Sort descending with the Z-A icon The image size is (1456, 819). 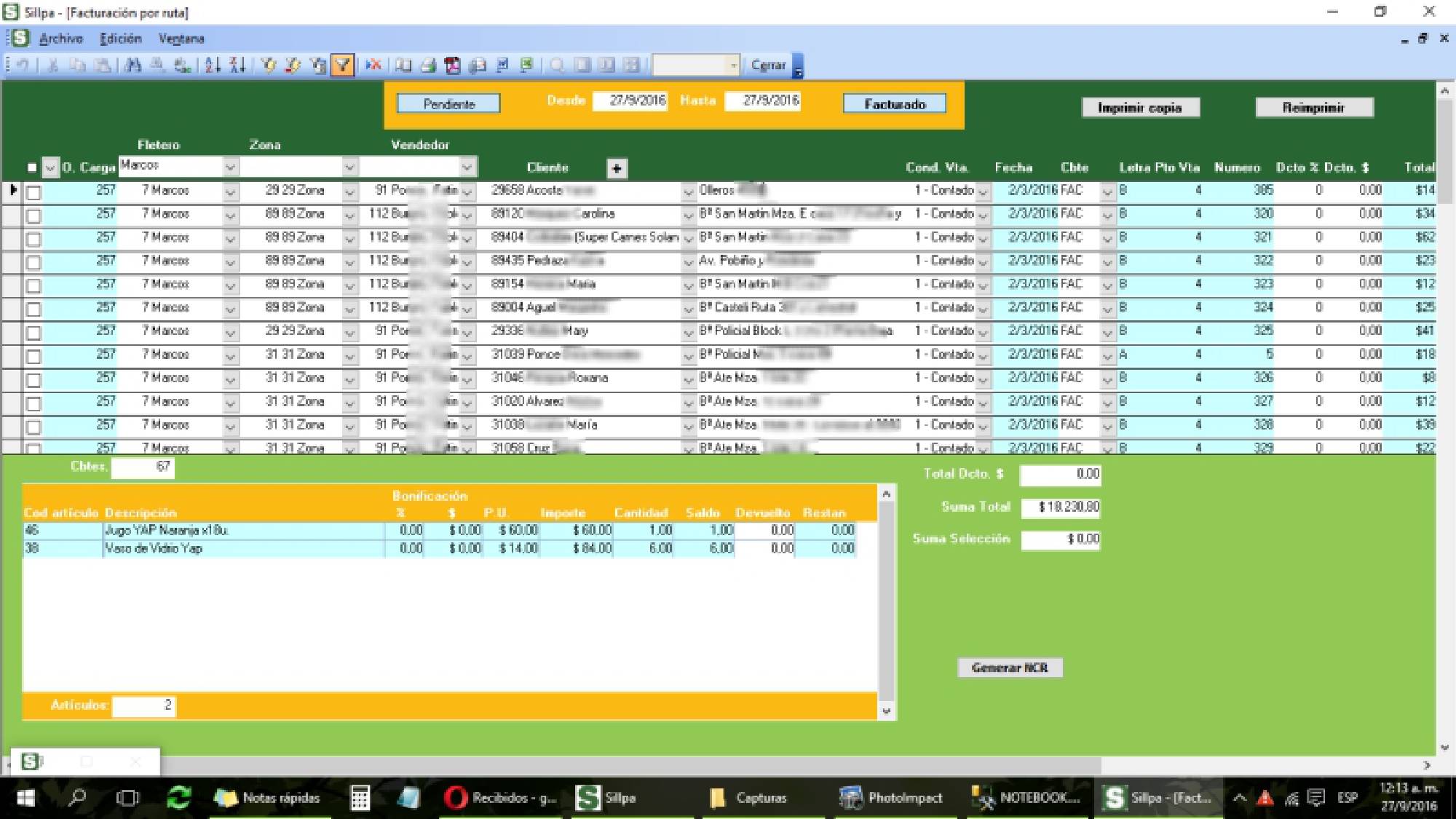[x=237, y=66]
